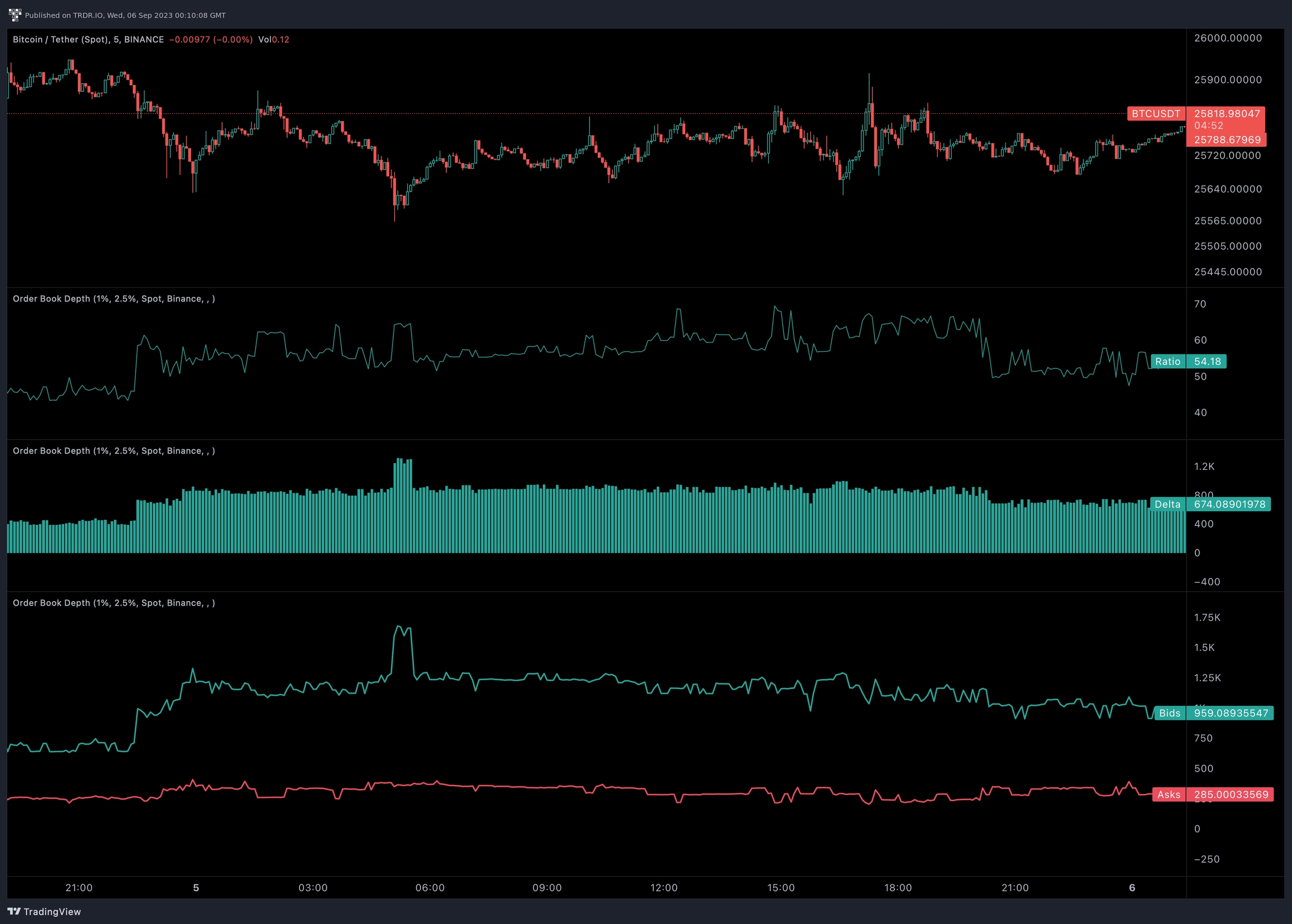
Task: Click the 26000.00000 price axis label
Action: tap(1227, 38)
